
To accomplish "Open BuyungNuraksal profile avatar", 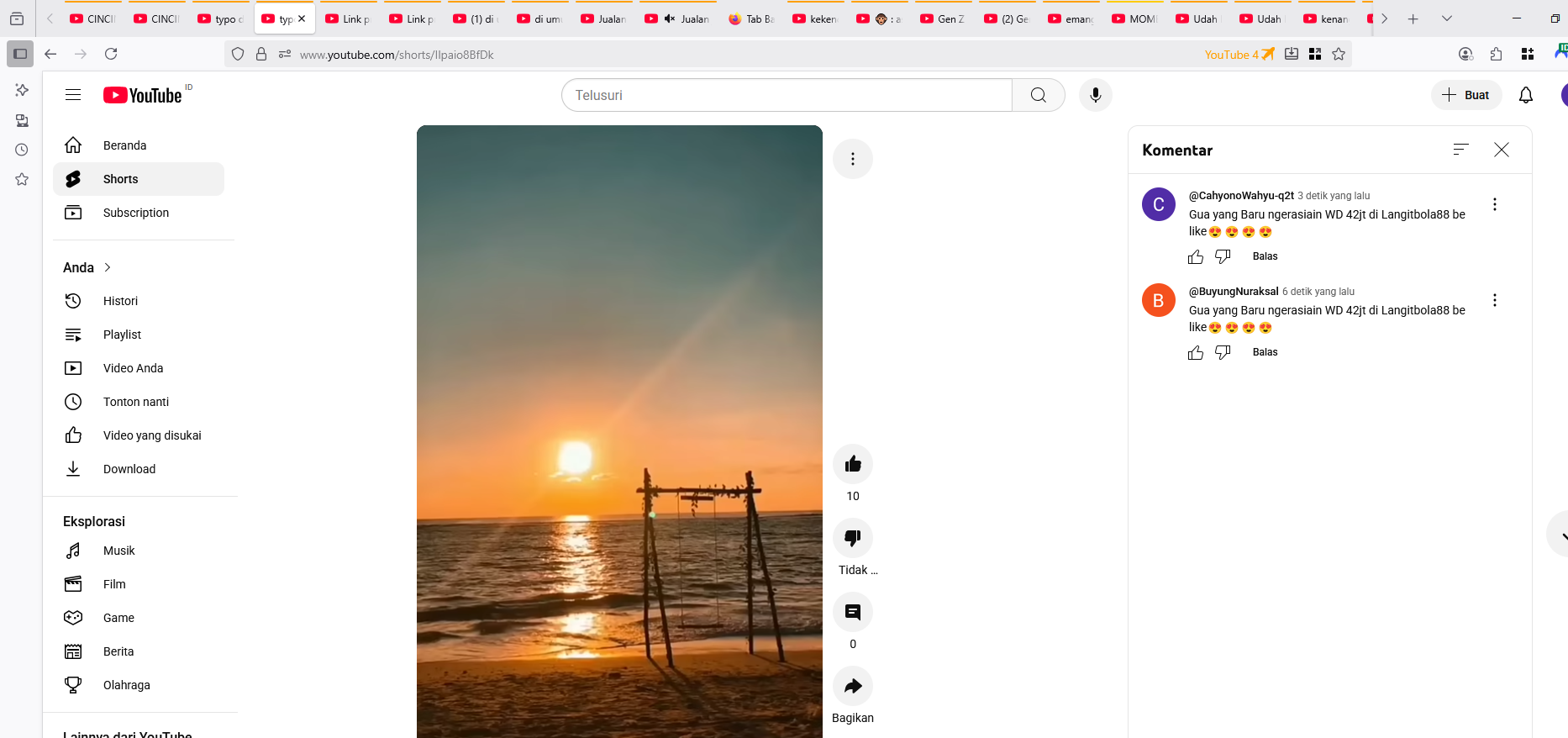I will [1159, 300].
